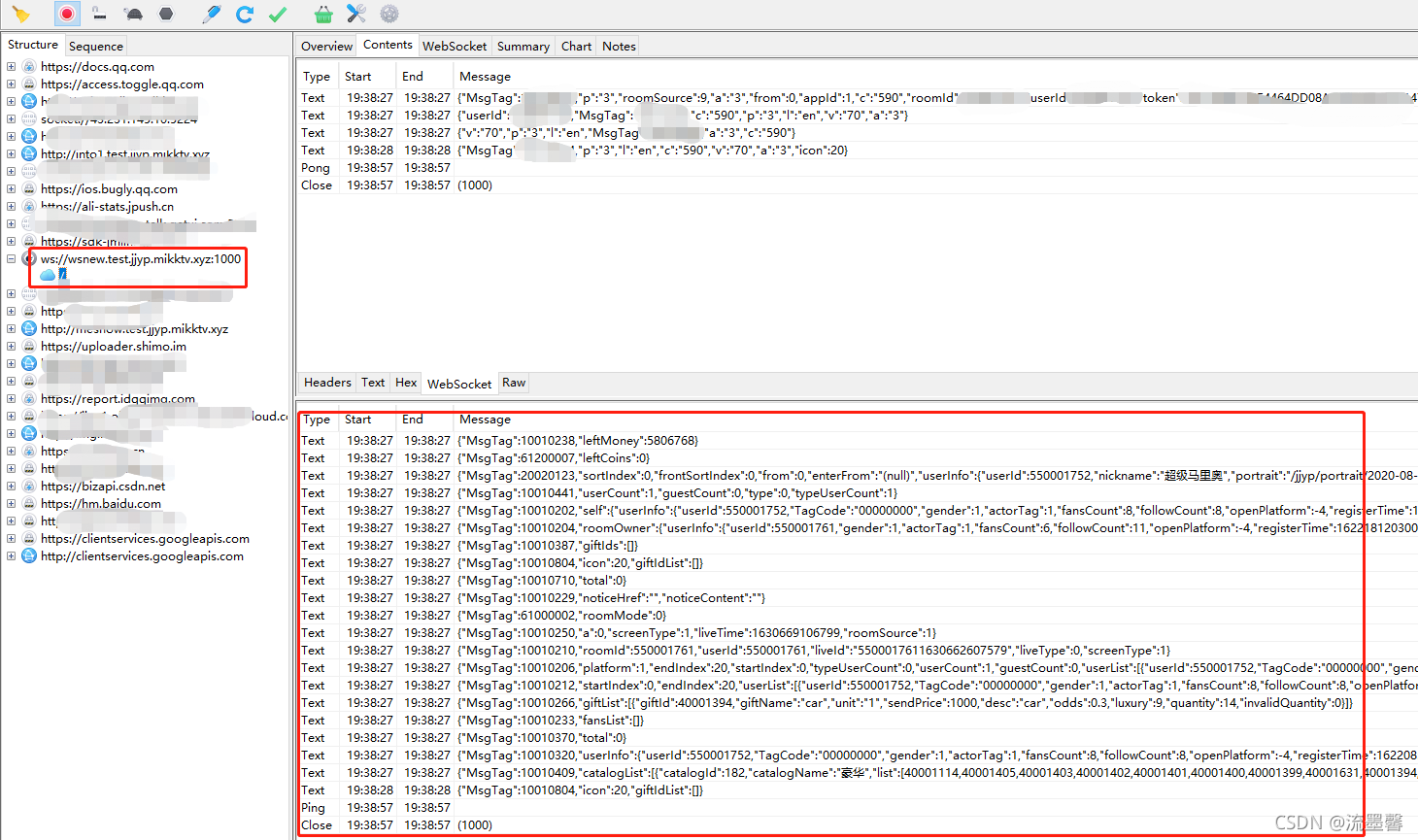Select the Hex view tab
Image resolution: width=1418 pixels, height=840 pixels.
tap(406, 383)
